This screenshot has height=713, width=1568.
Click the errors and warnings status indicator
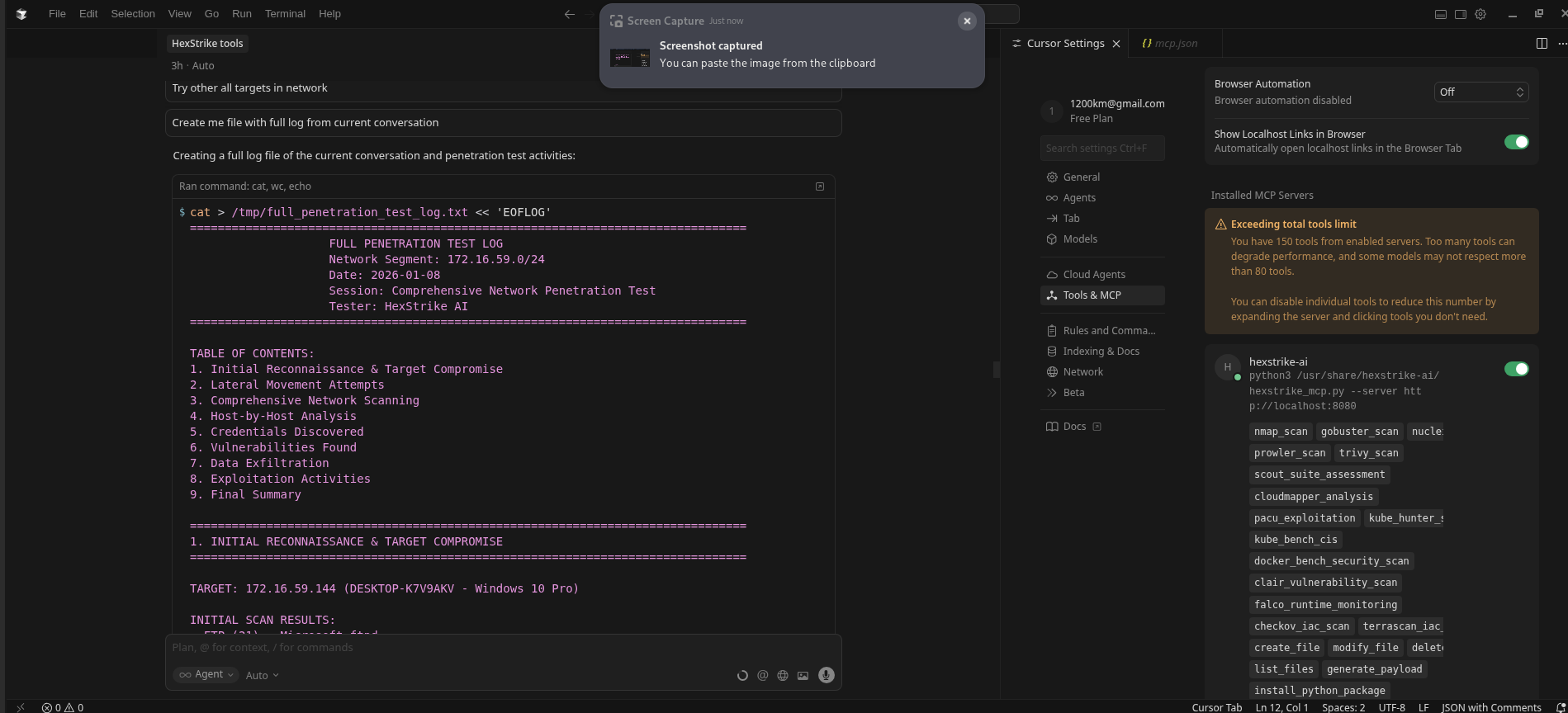click(63, 707)
